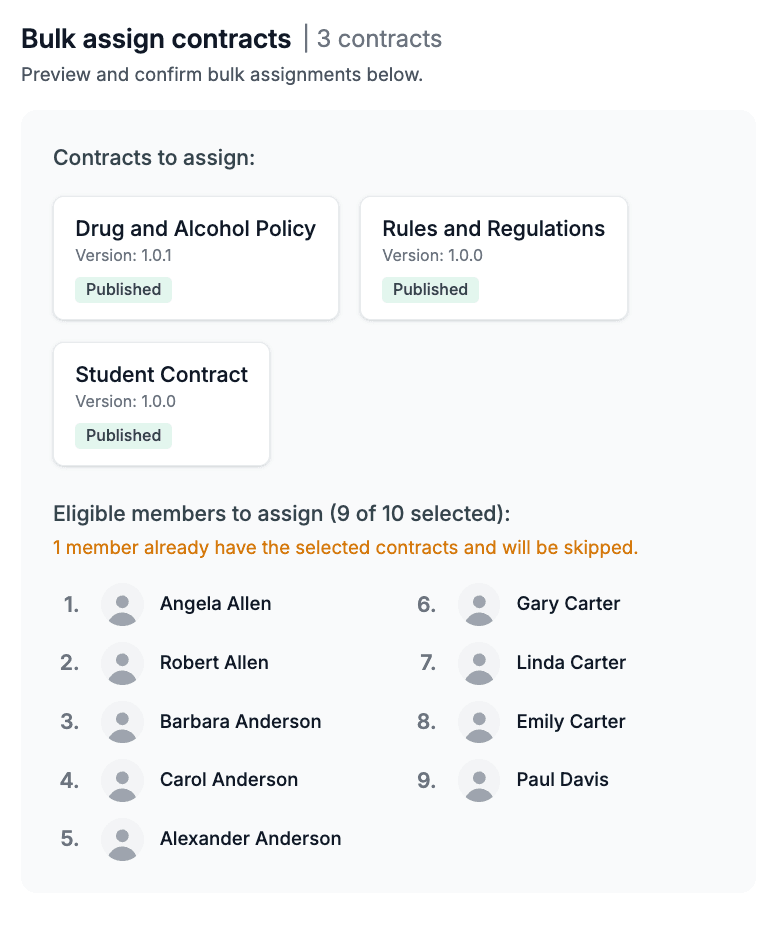774x930 pixels.
Task: Click Carol Anderson's avatar icon
Action: tap(122, 780)
